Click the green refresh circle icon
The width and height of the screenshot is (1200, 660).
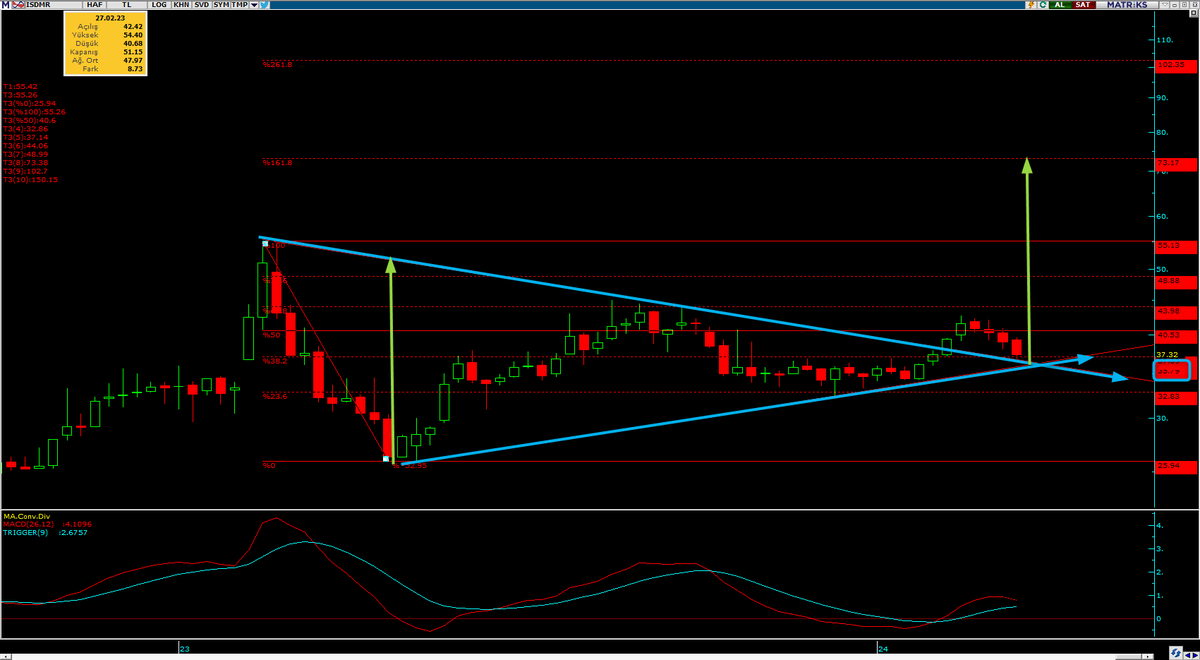click(x=1043, y=5)
